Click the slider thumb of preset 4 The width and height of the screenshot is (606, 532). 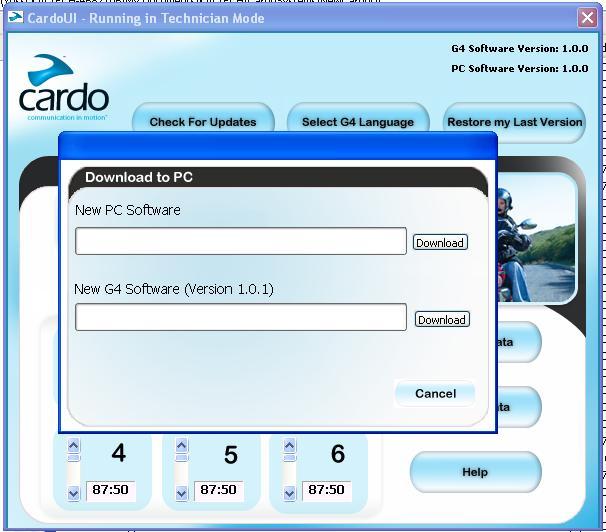coord(73,458)
